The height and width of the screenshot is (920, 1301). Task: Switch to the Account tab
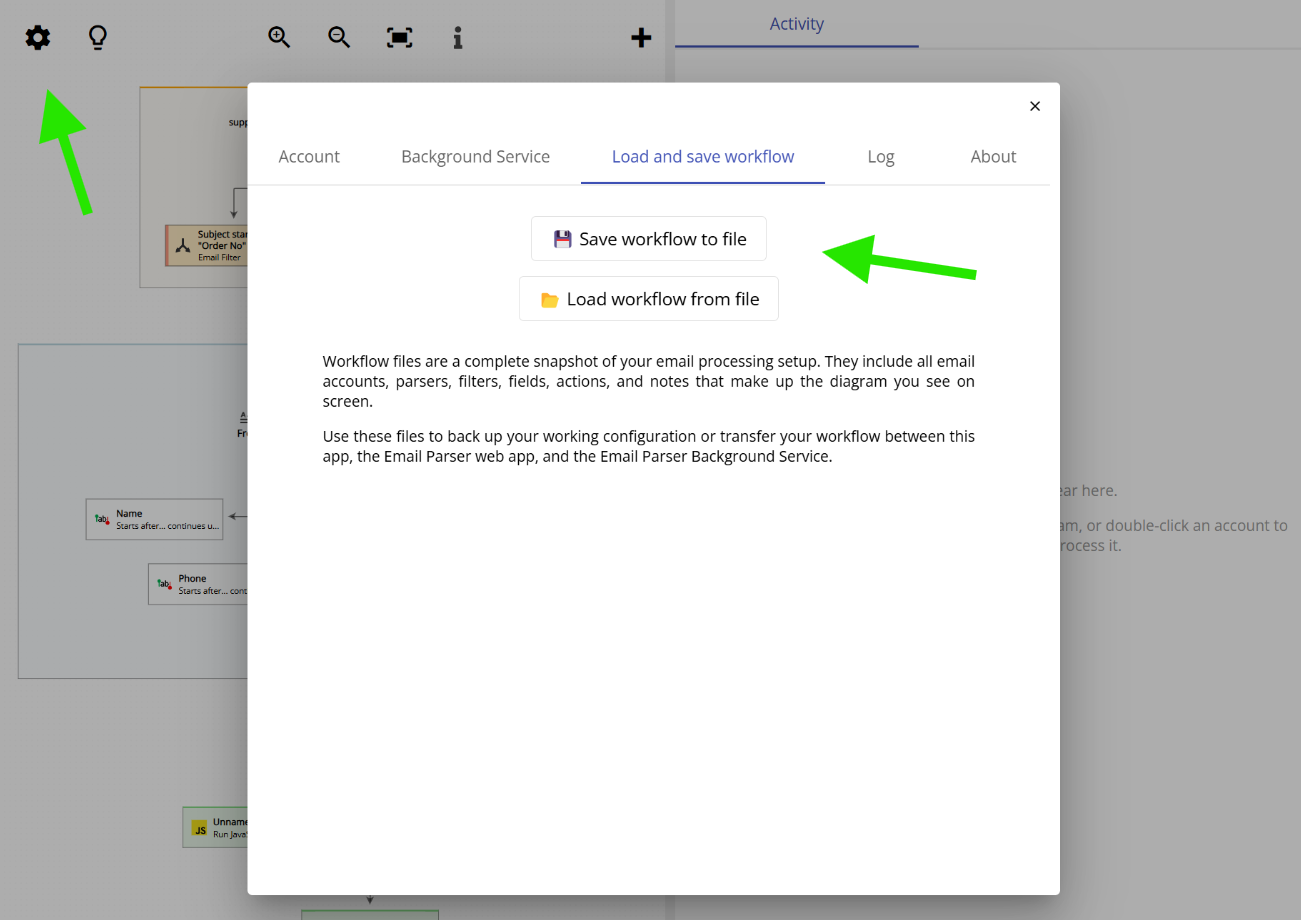pos(309,156)
